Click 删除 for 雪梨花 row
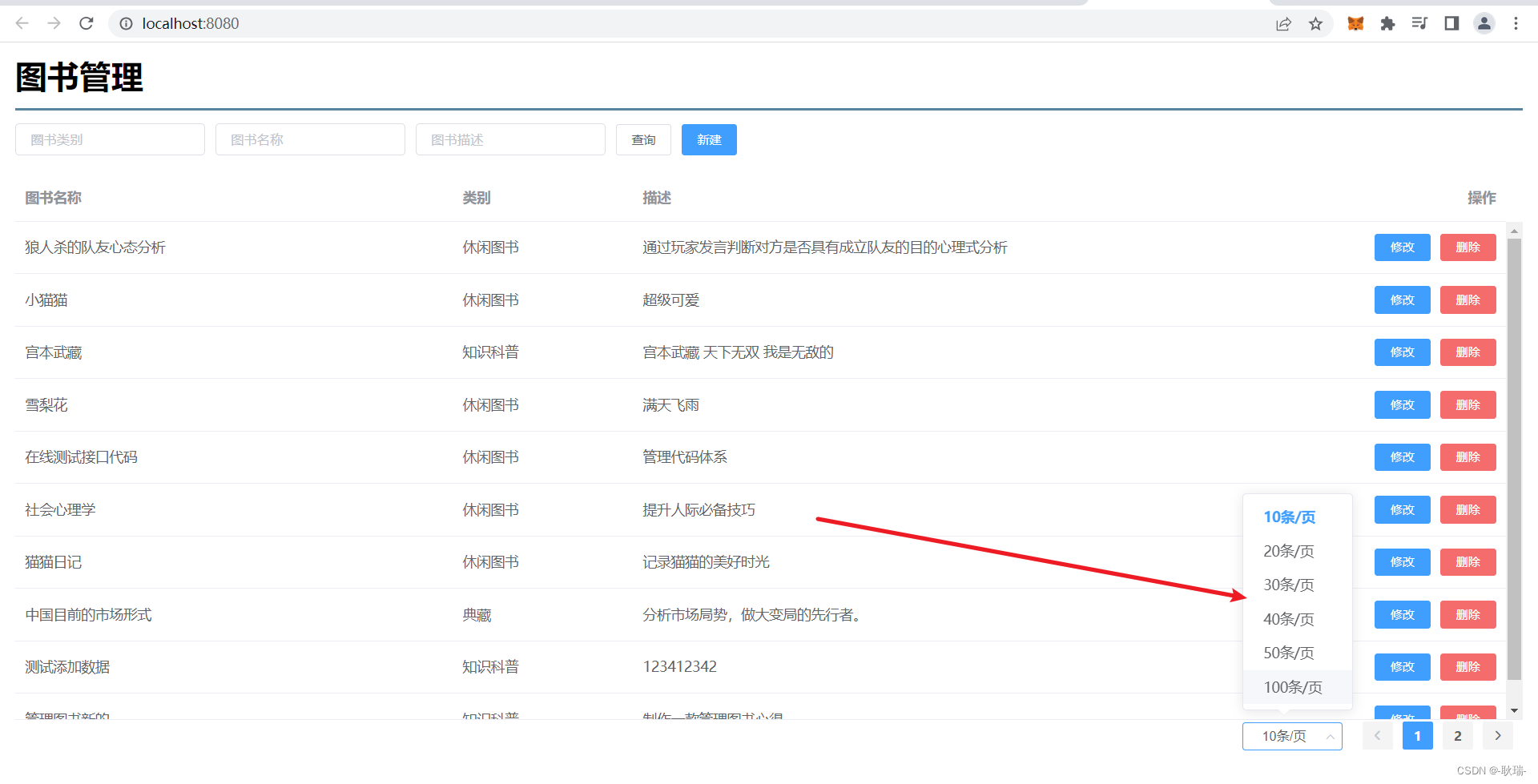 [x=1468, y=405]
